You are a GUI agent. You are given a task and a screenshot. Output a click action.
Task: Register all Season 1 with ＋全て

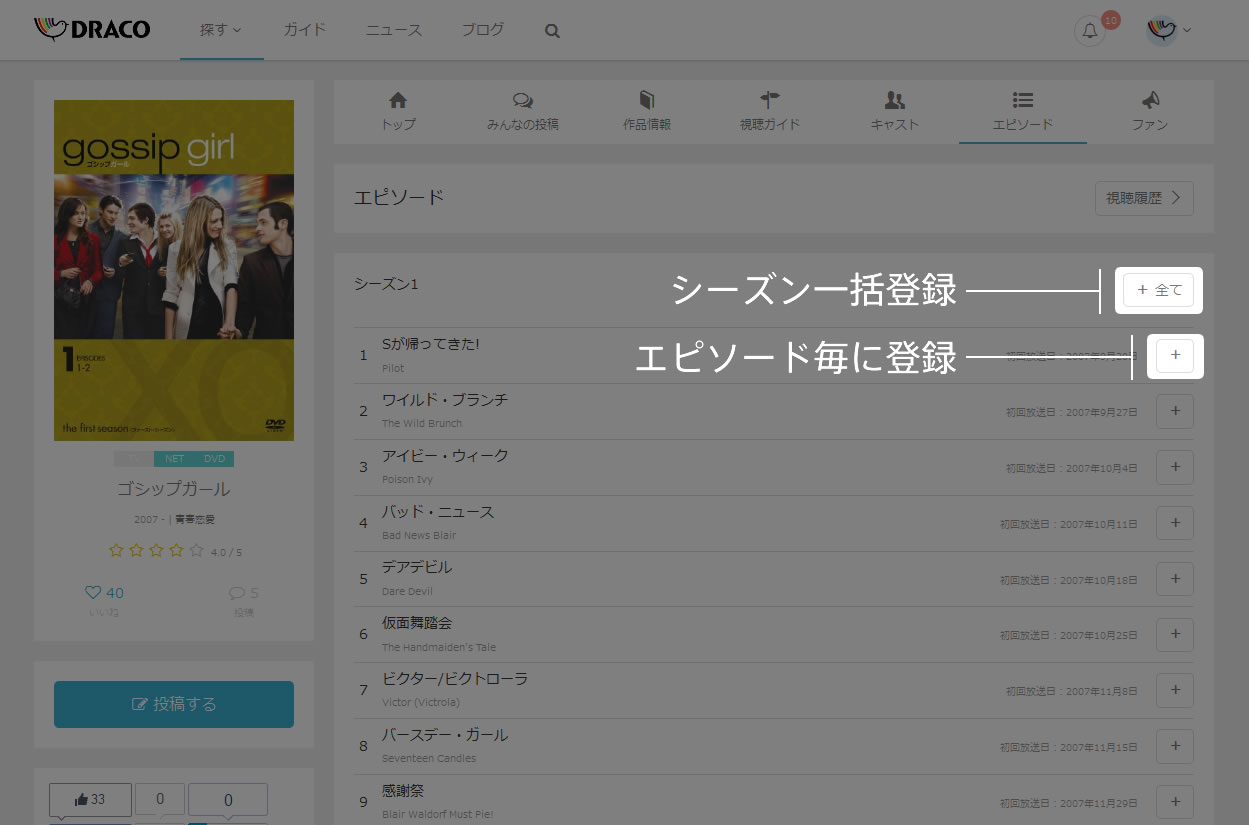pos(1159,291)
